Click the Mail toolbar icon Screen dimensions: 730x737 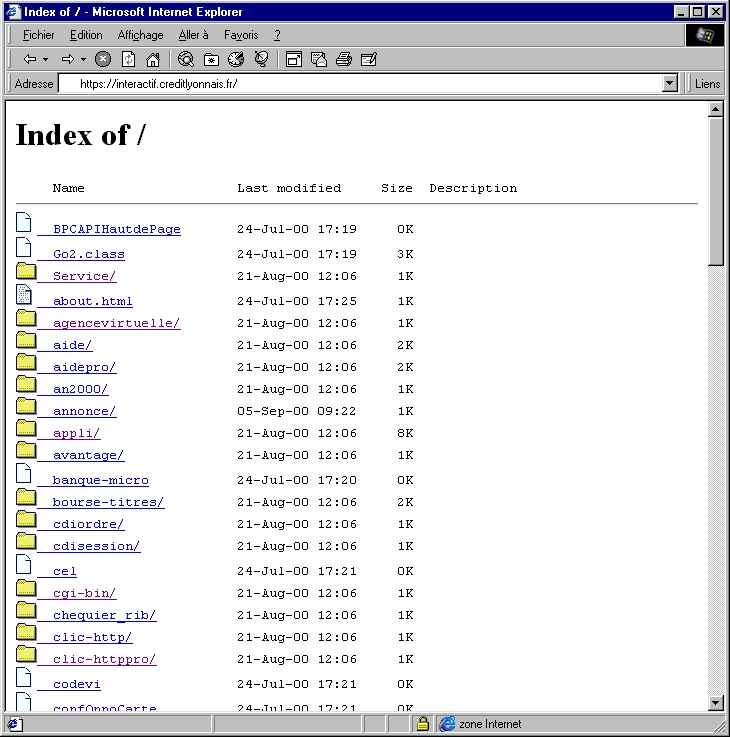(x=319, y=59)
